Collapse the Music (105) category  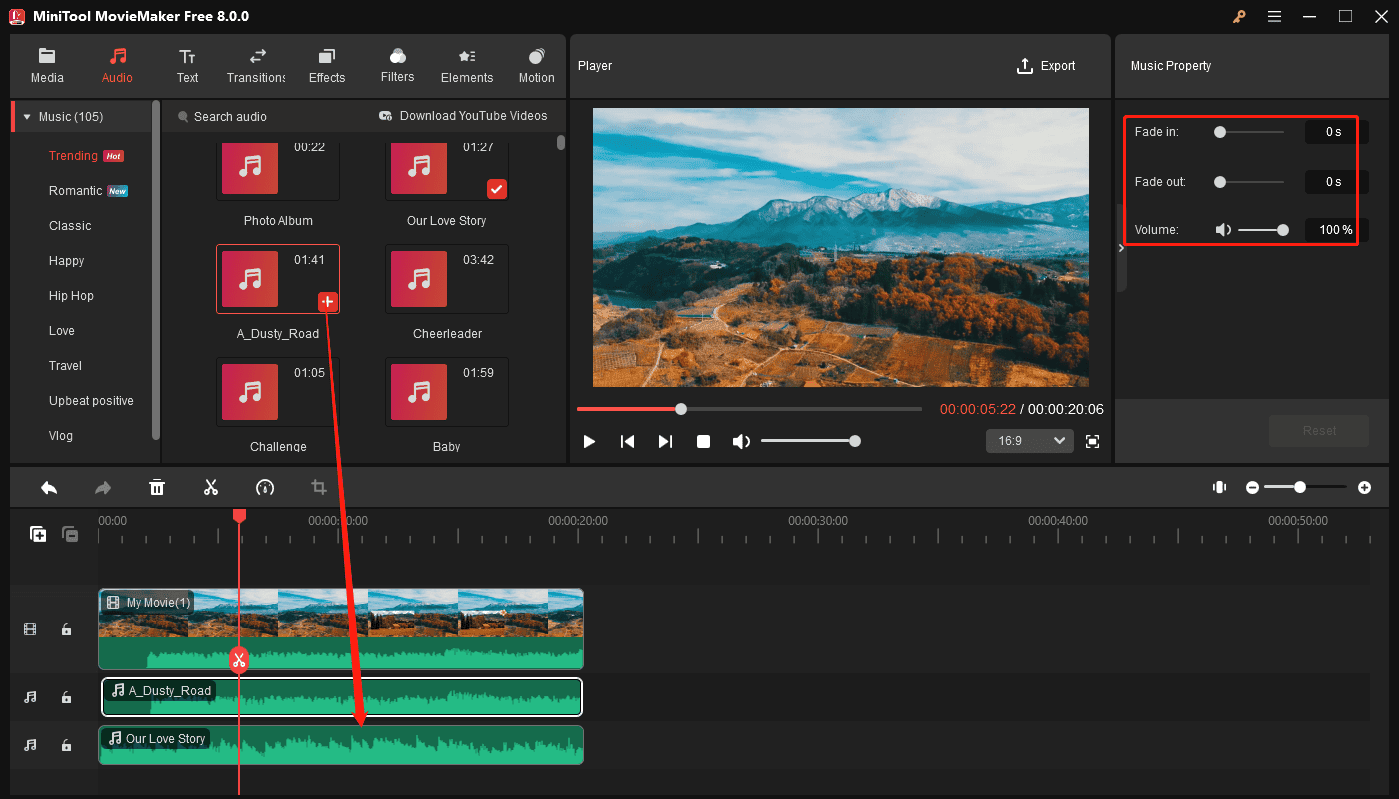27,117
